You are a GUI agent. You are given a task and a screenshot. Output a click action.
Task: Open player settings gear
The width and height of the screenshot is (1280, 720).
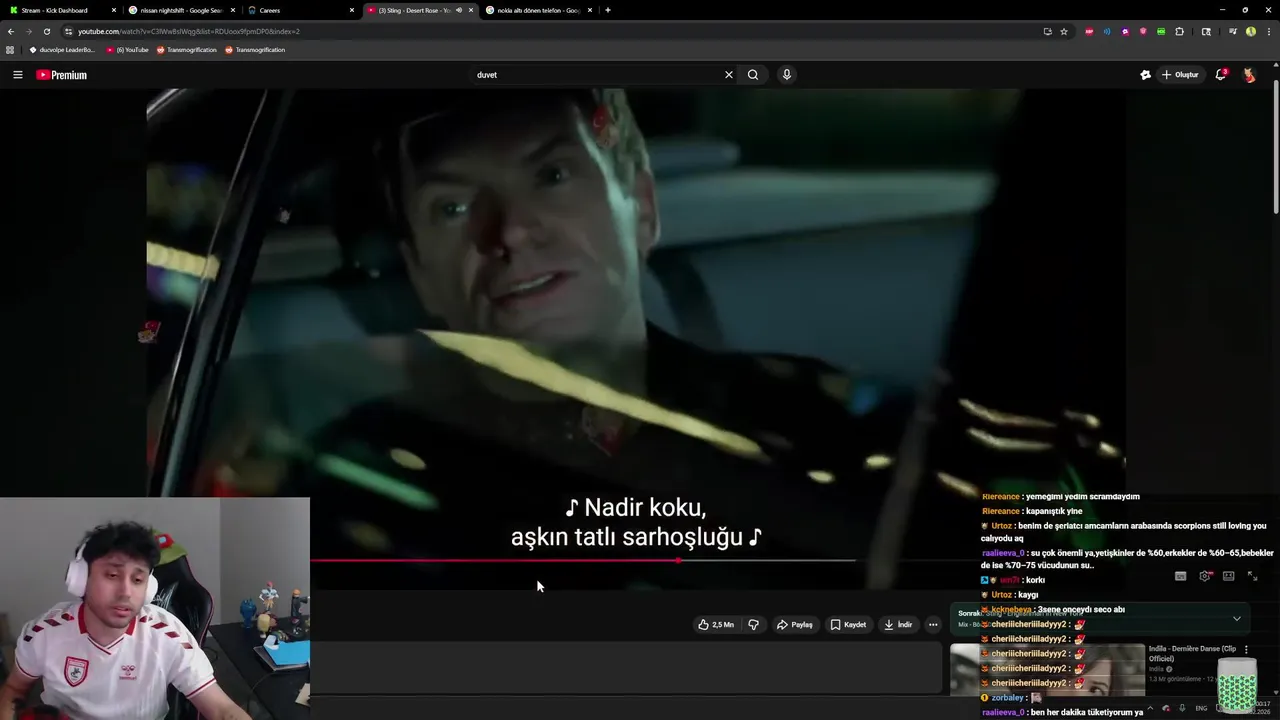point(1205,576)
